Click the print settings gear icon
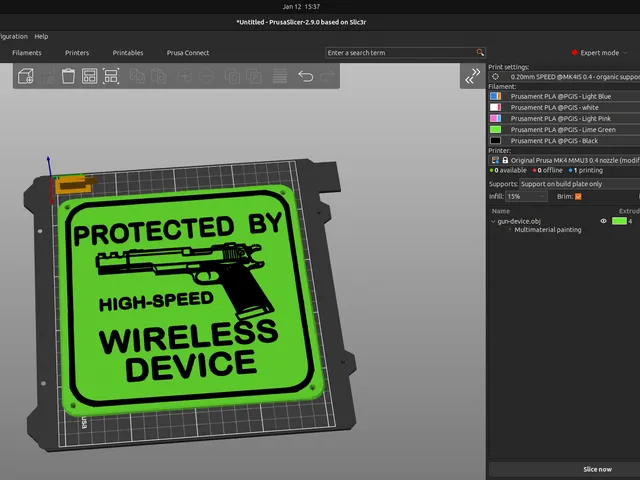This screenshot has width=640, height=480. tap(496, 76)
